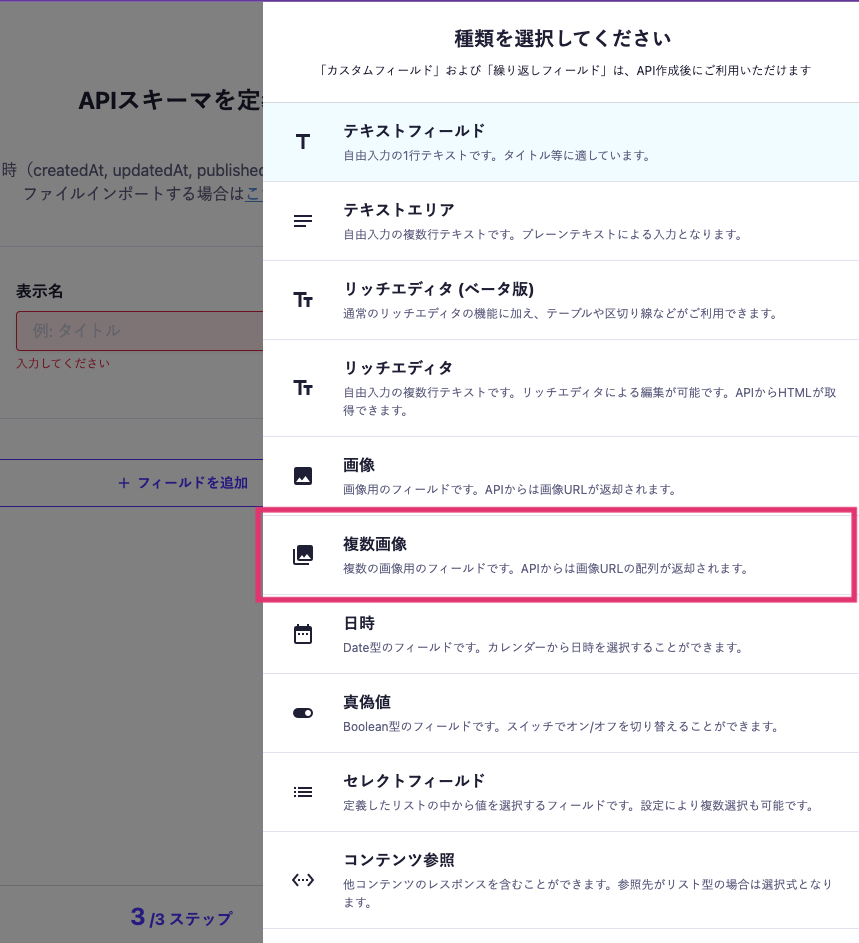Click the content reference code icon

coord(303,880)
